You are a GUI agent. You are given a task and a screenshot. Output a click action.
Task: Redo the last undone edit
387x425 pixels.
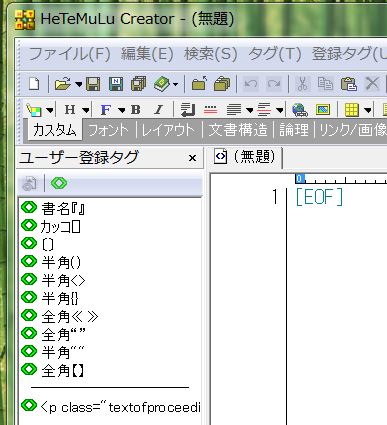[274, 84]
